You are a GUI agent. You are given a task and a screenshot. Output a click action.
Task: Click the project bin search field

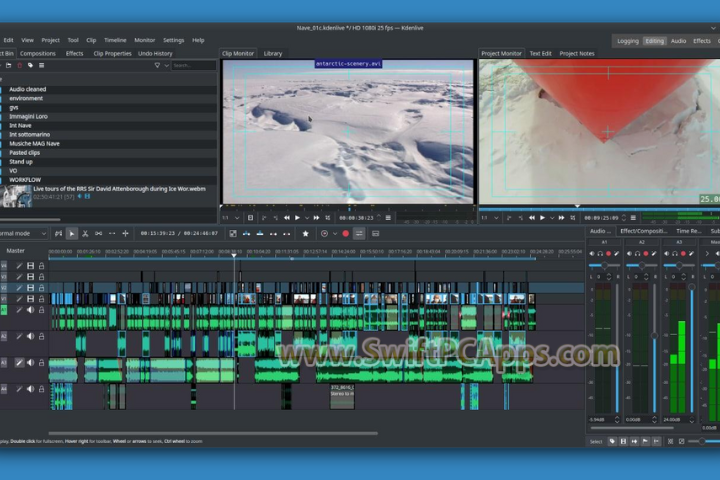[x=193, y=66]
